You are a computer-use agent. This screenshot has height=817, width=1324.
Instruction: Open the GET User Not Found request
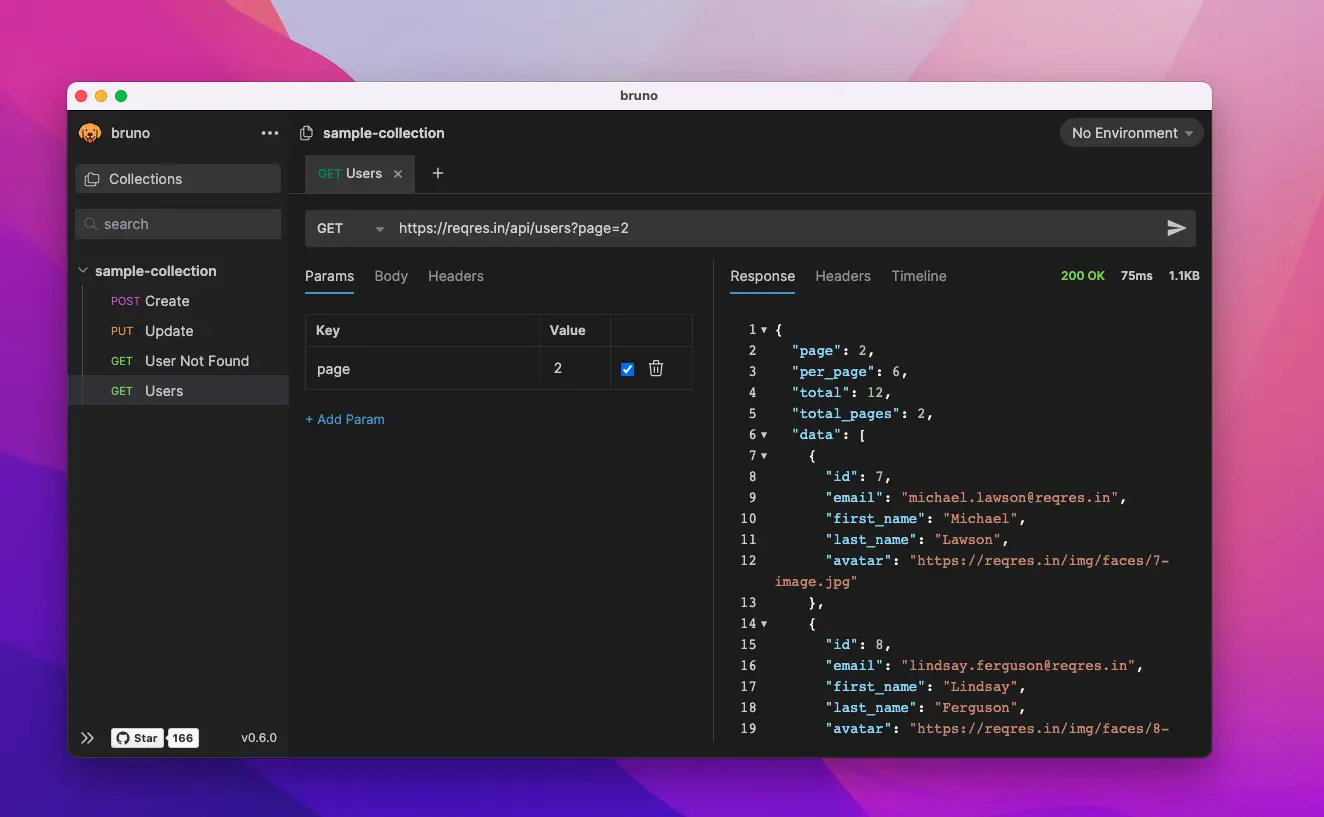tap(178, 361)
